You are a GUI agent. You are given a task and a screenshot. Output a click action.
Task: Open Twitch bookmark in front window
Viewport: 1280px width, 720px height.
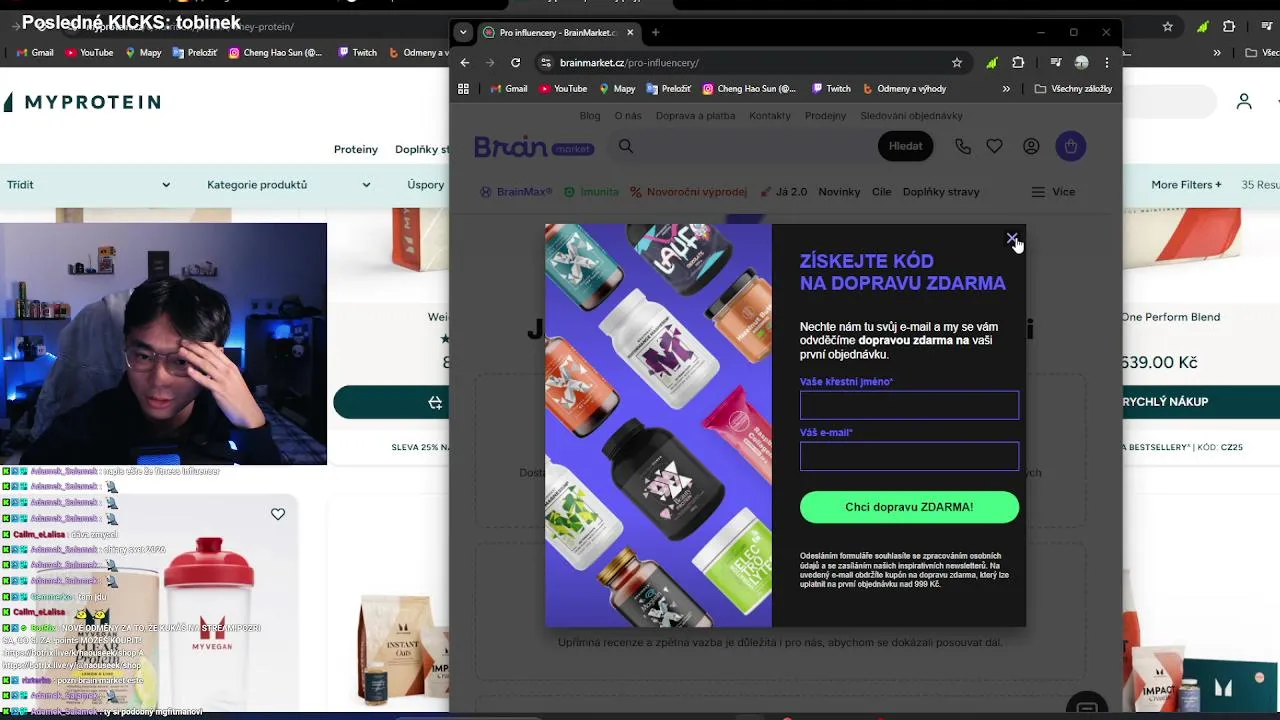pyautogui.click(x=831, y=88)
